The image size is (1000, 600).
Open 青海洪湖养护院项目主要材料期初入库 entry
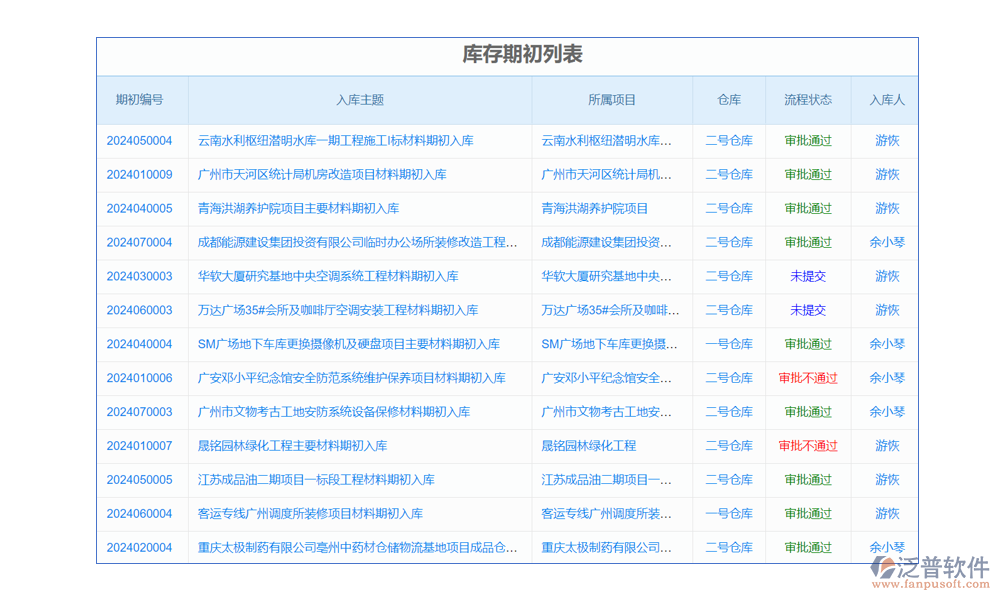pyautogui.click(x=298, y=209)
